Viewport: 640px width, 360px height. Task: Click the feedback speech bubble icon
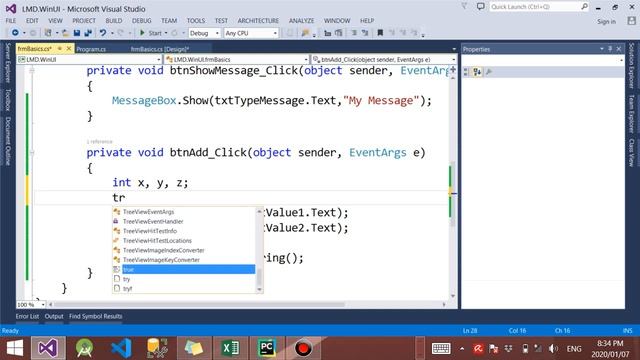[481, 7]
